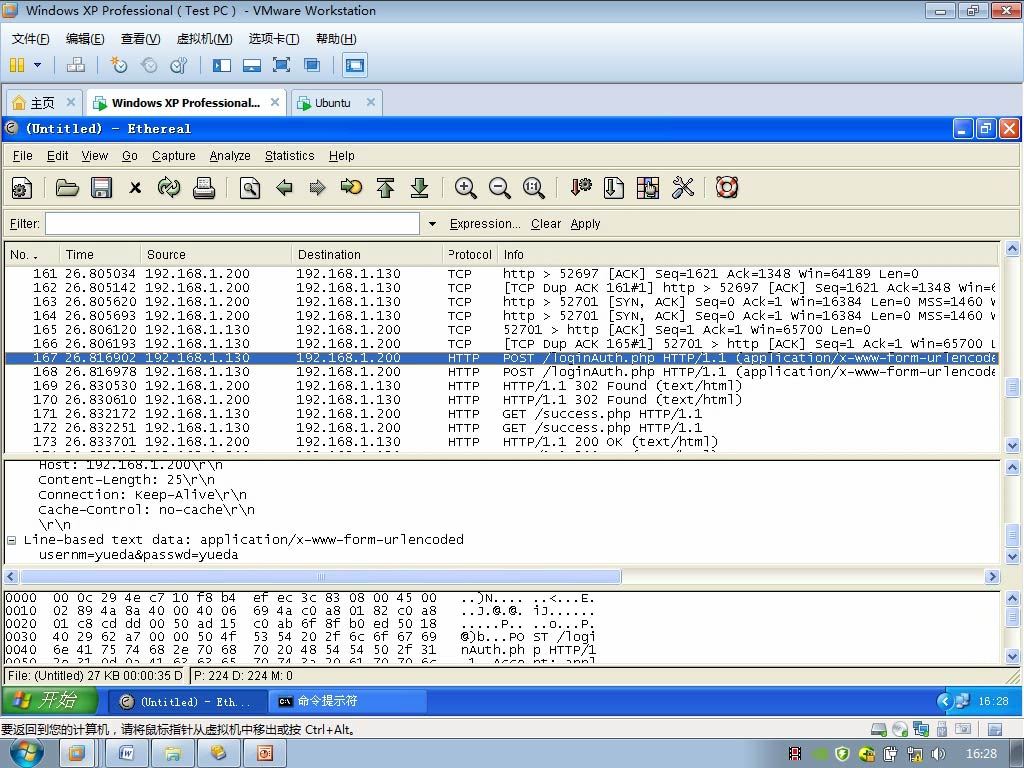This screenshot has width=1024, height=768.
Task: Take a VMware snapshot icon
Action: (x=119, y=65)
